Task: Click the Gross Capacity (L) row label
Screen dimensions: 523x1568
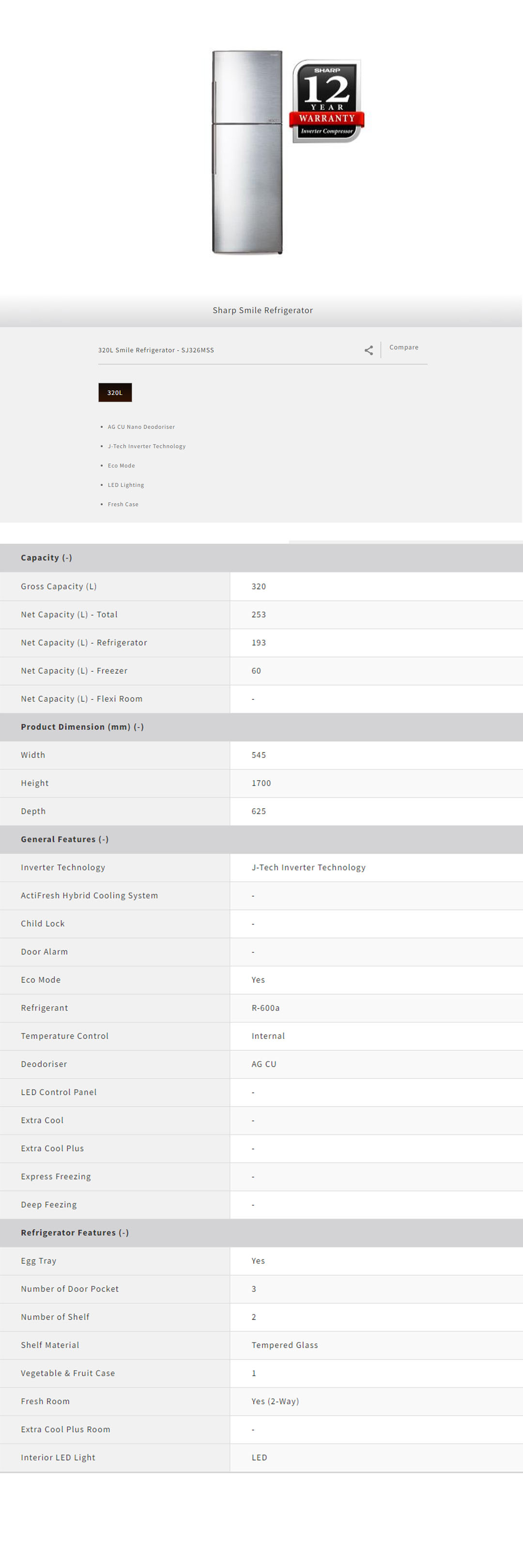Action: [59, 586]
